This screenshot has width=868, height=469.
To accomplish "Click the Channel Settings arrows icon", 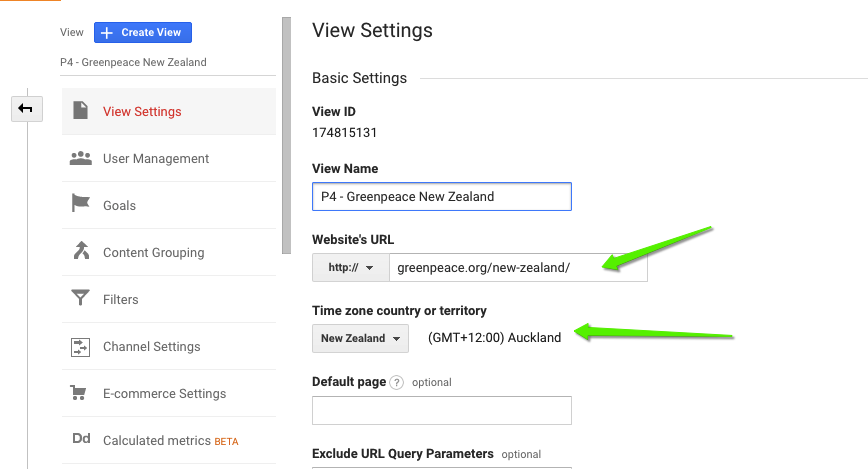I will [80, 347].
